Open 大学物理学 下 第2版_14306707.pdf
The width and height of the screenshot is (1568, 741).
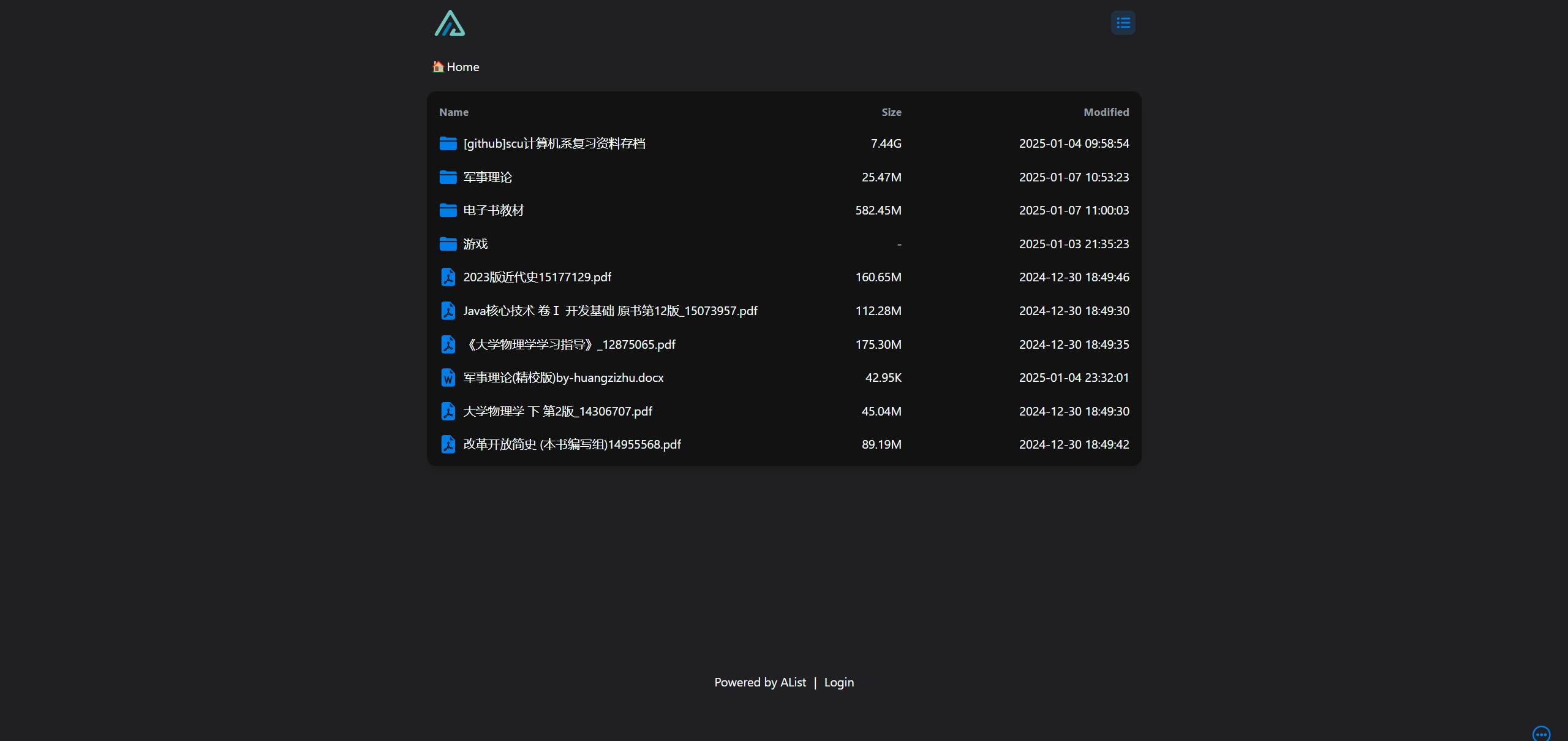(x=557, y=411)
